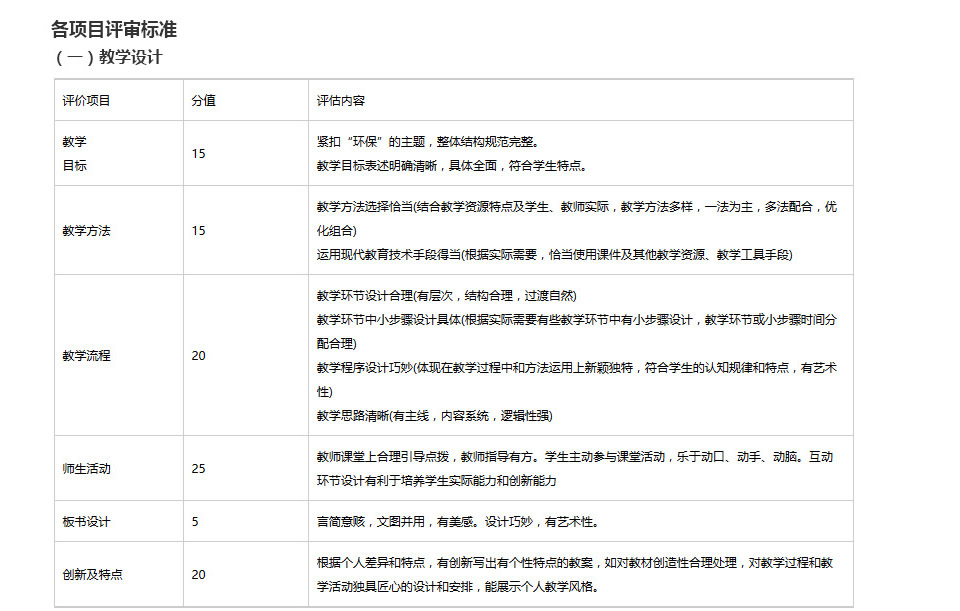960x611 pixels.
Task: Select the 教学方法 row label
Action: coord(86,230)
